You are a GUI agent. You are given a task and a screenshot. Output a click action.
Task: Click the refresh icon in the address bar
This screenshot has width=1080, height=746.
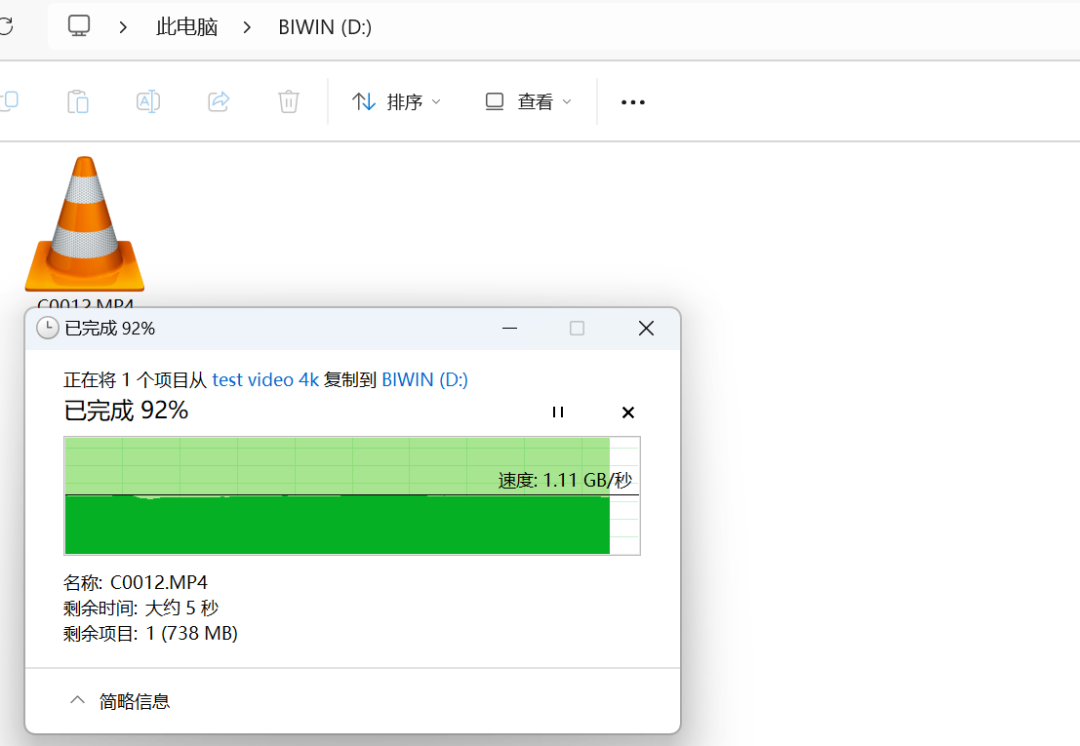click(x=6, y=27)
